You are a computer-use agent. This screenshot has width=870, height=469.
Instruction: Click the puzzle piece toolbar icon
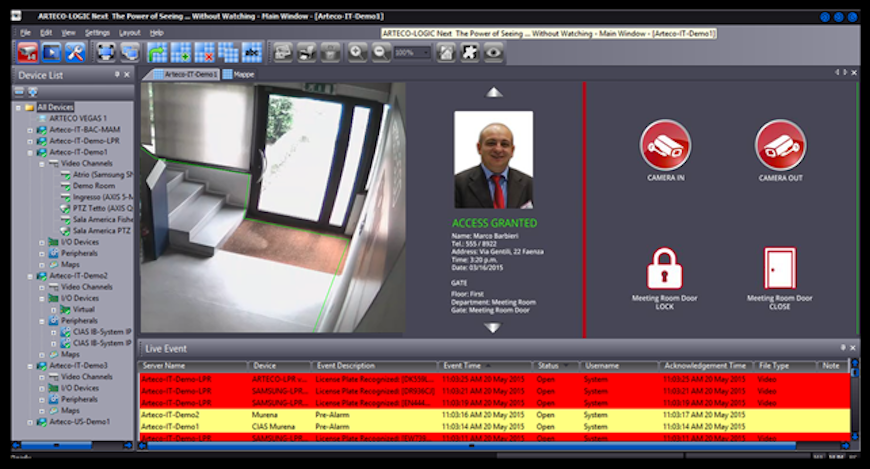[469, 53]
